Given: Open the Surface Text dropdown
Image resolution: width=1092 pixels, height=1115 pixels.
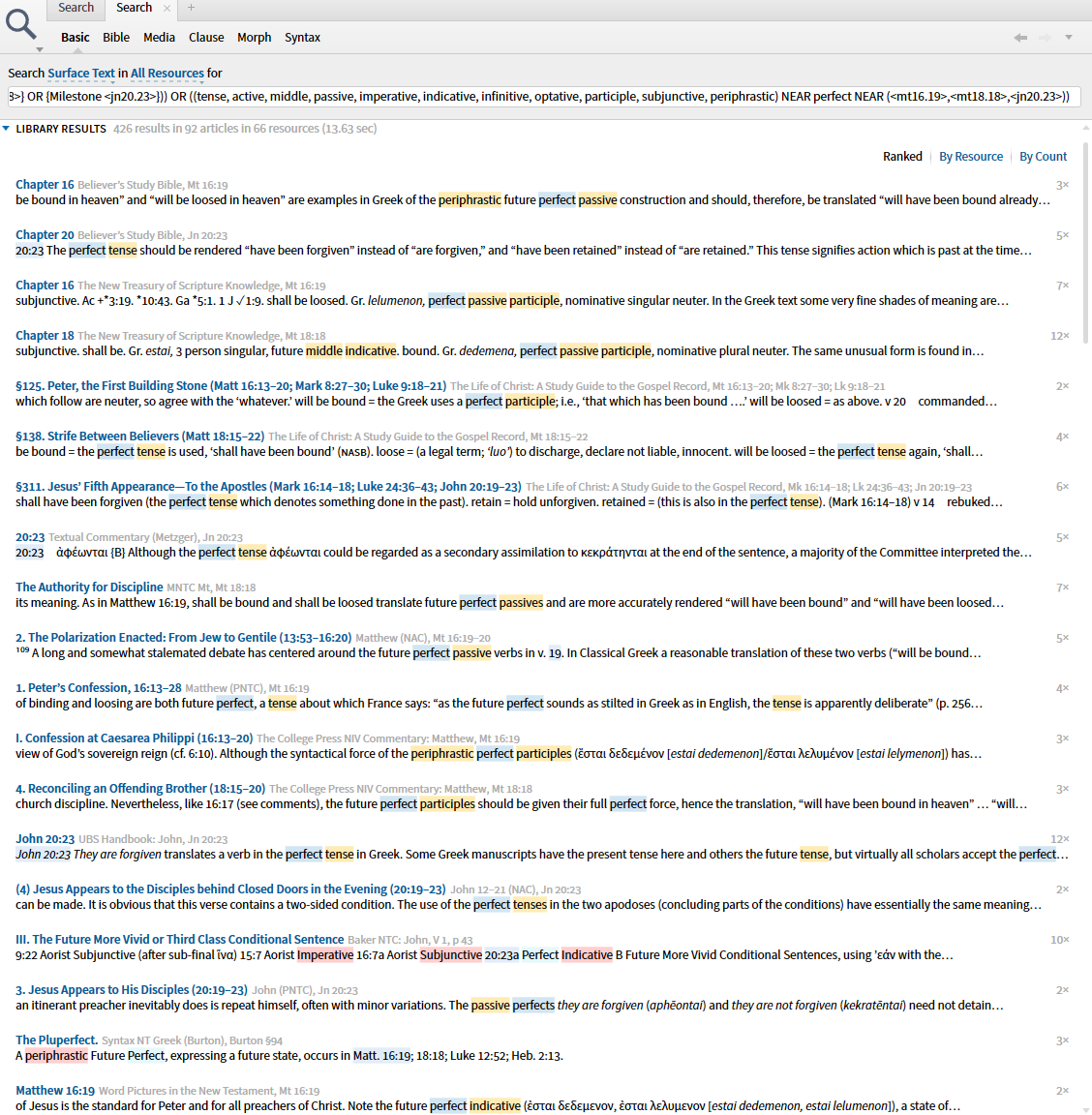Looking at the screenshot, I should point(81,74).
